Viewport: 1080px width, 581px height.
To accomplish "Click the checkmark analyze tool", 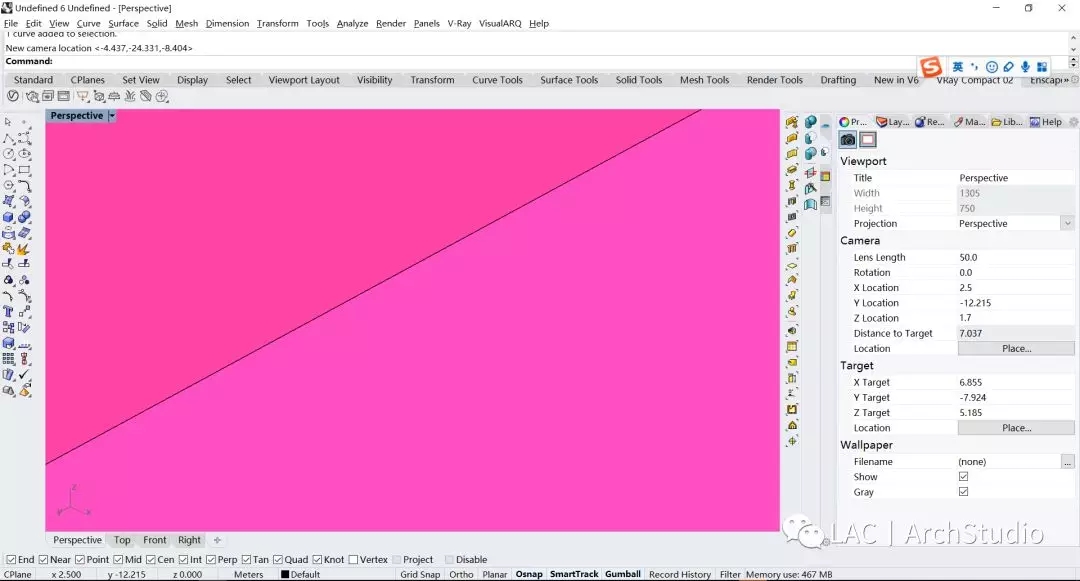I will [24, 374].
